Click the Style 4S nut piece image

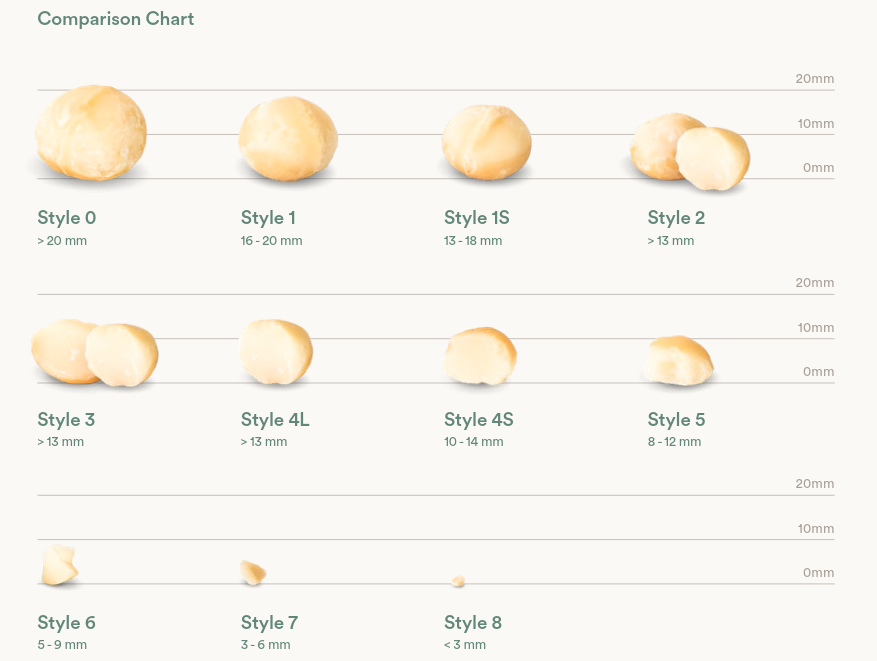tap(480, 356)
